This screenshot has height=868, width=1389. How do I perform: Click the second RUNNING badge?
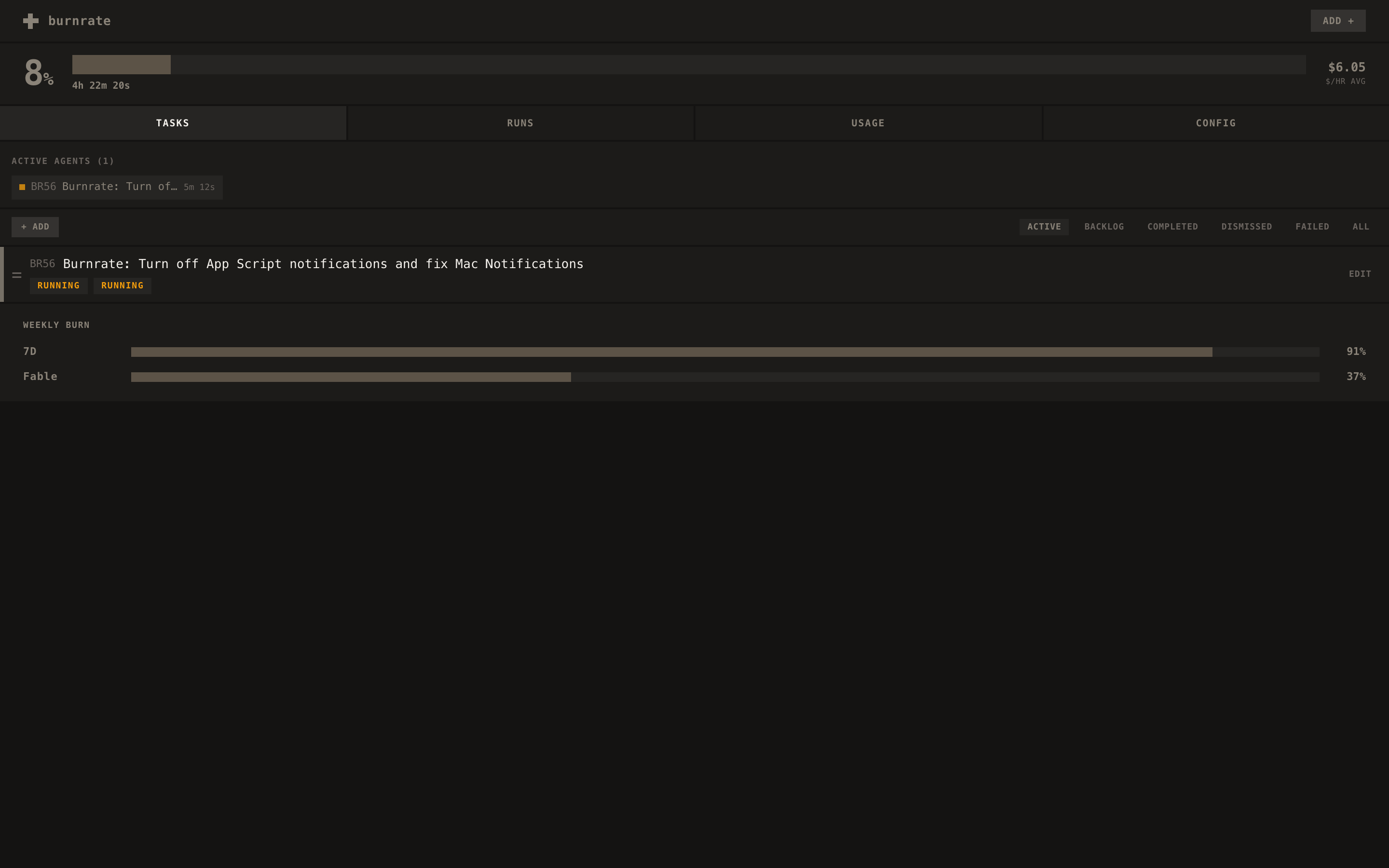pos(122,285)
